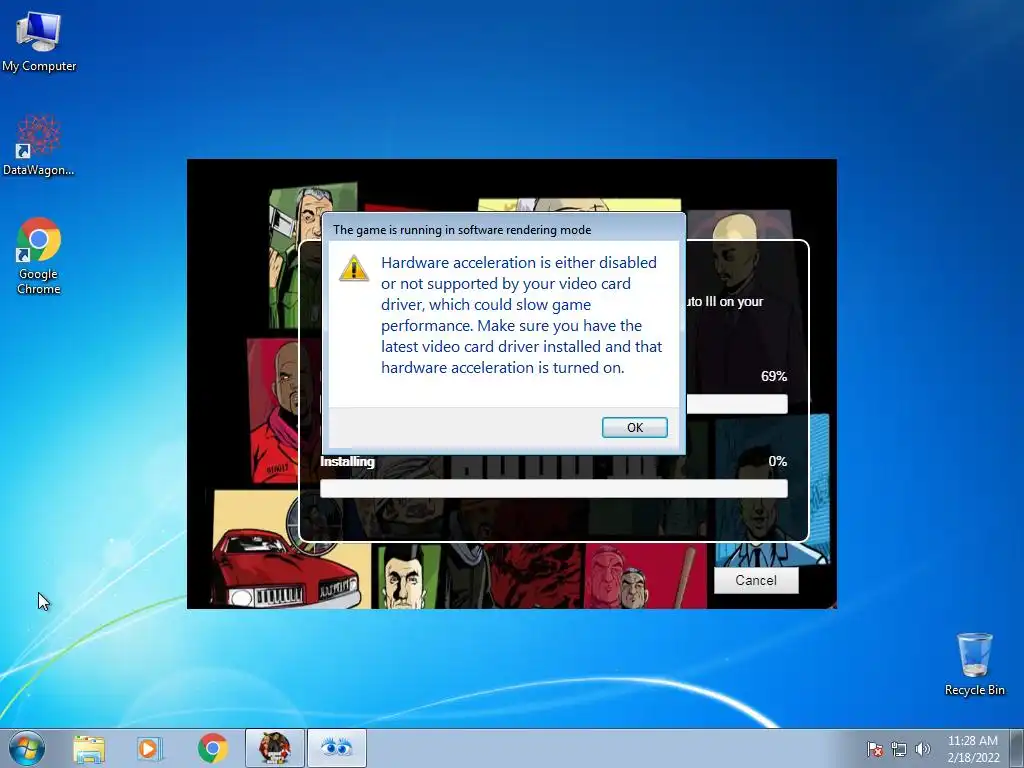The height and width of the screenshot is (768, 1024).
Task: Click the 69% progress value
Action: pyautogui.click(x=774, y=376)
